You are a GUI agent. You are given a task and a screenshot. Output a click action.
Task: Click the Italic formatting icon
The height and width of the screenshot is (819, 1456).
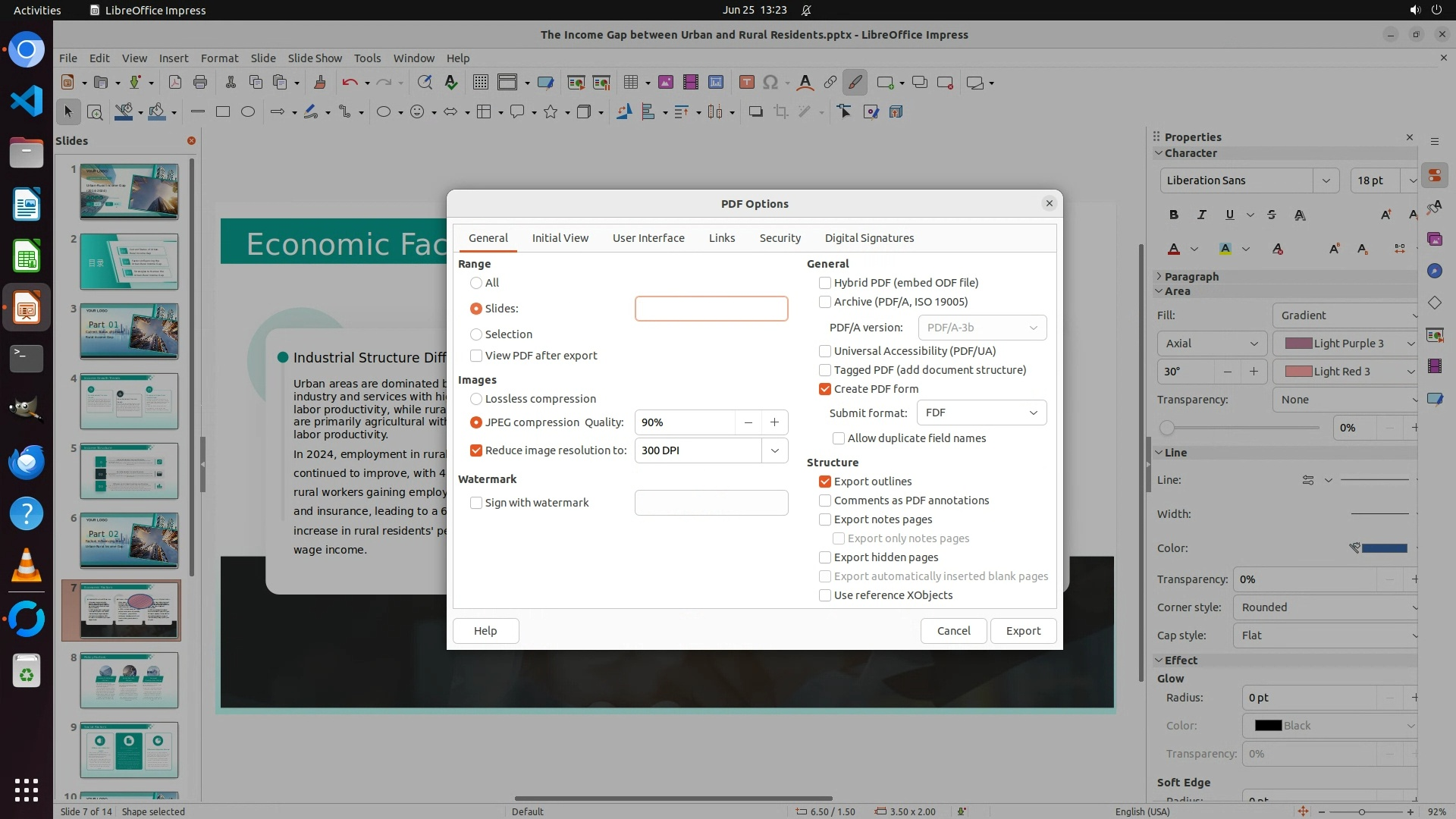click(x=1202, y=215)
